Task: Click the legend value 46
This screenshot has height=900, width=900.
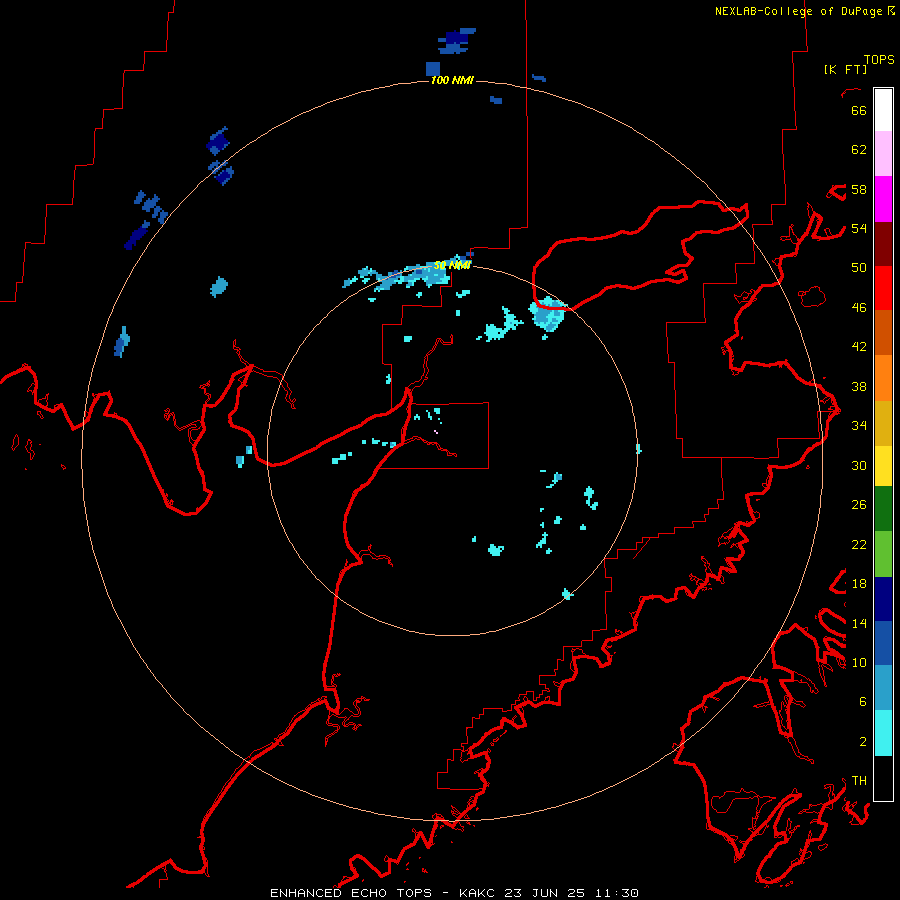Action: point(859,308)
